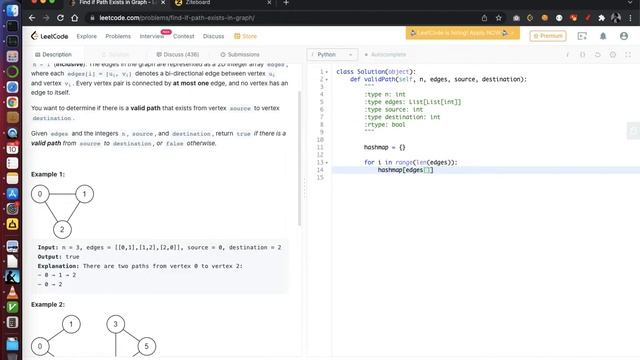
Task: Click code line 14 hashmap[edges[]]
Action: click(x=405, y=170)
